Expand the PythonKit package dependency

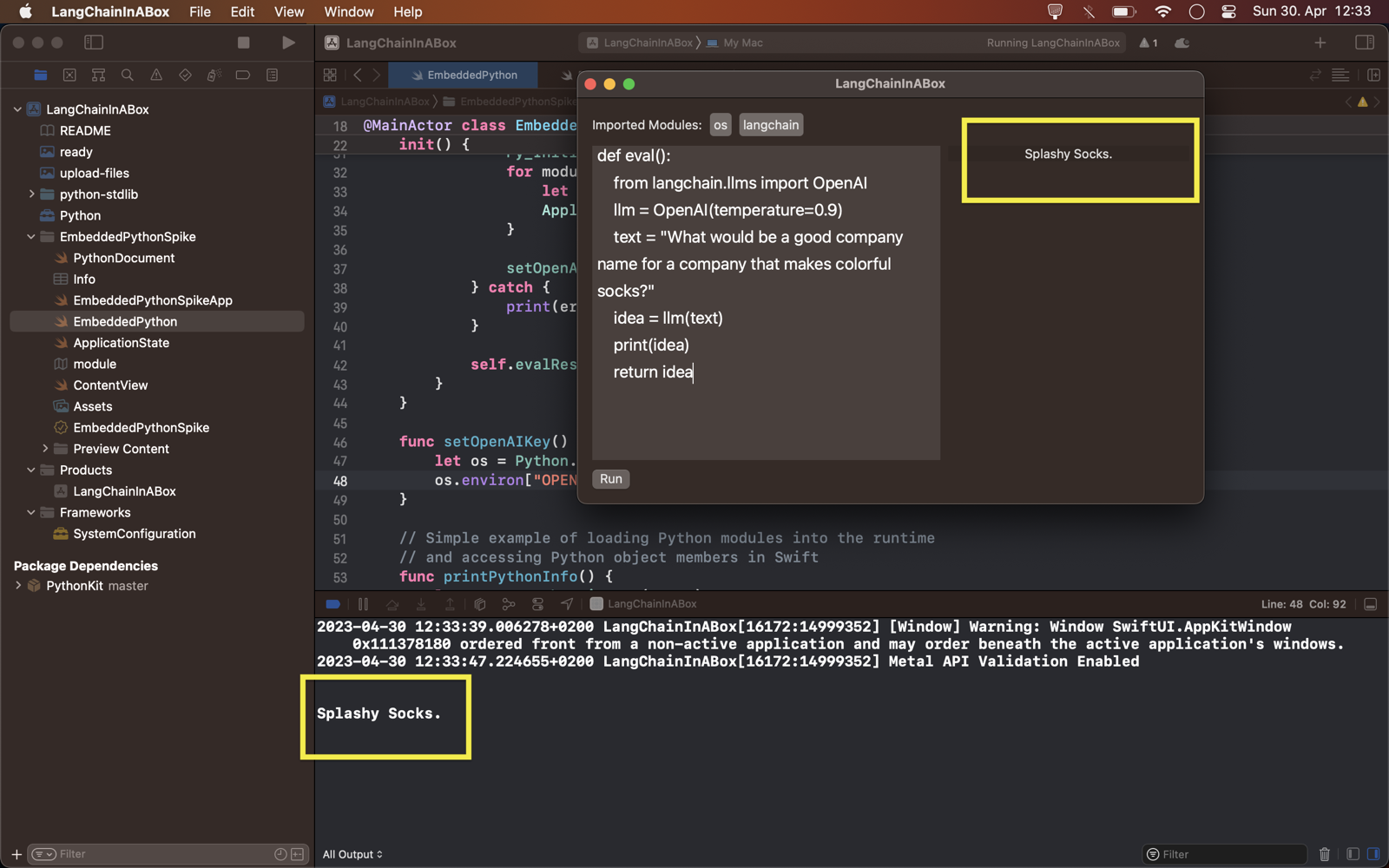[x=18, y=586]
